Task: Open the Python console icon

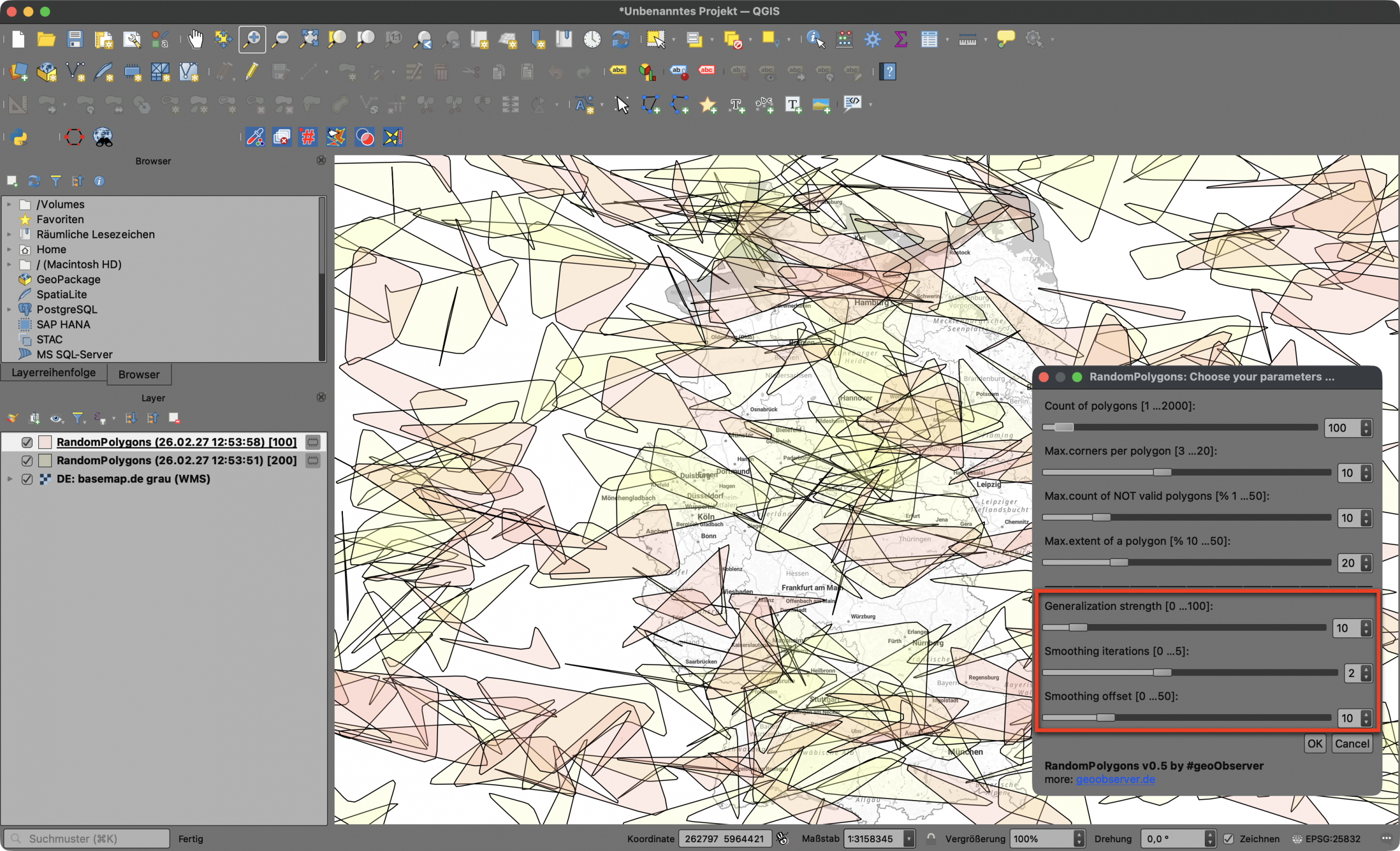Action: click(x=19, y=137)
